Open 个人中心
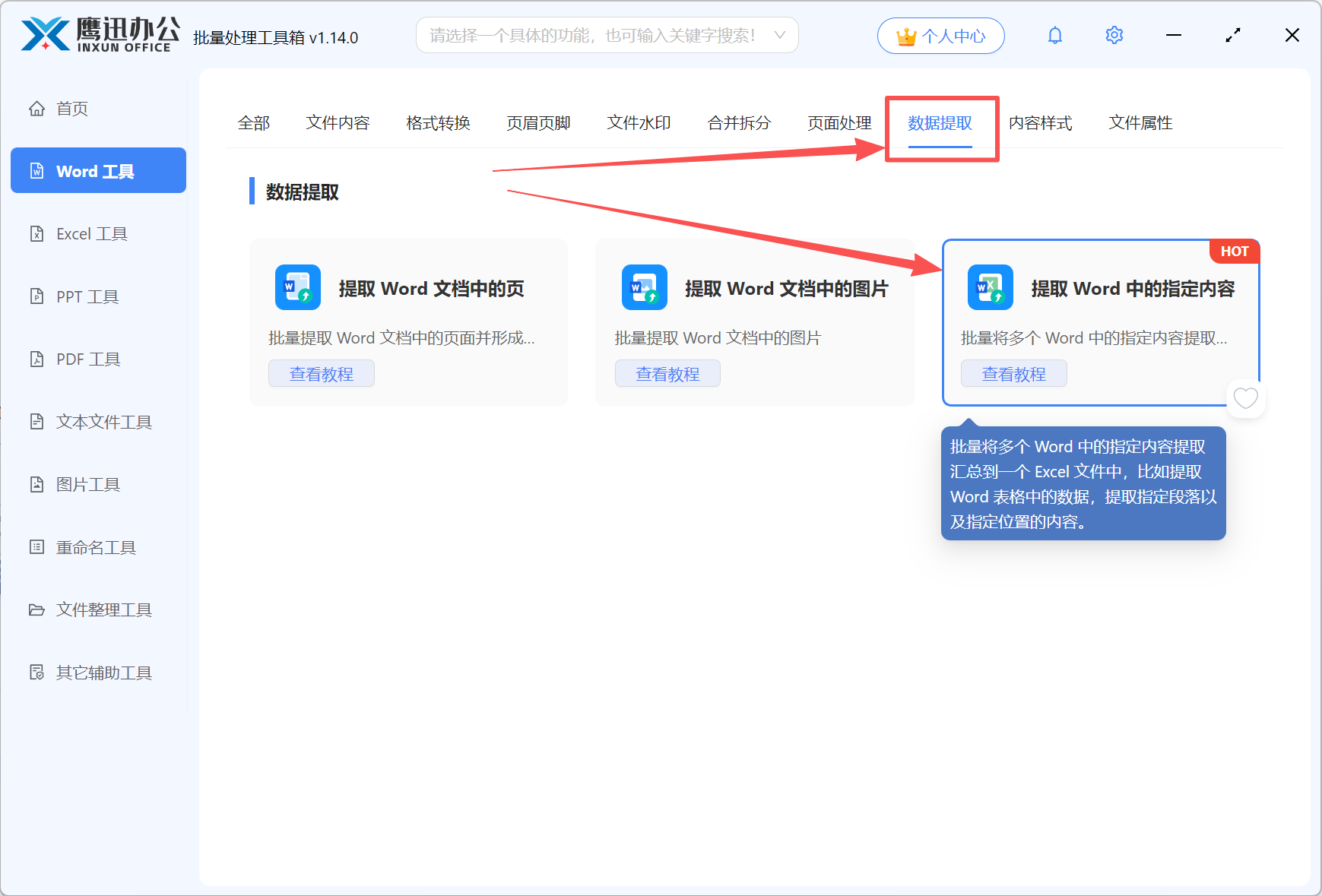Viewport: 1322px width, 896px height. tap(940, 35)
